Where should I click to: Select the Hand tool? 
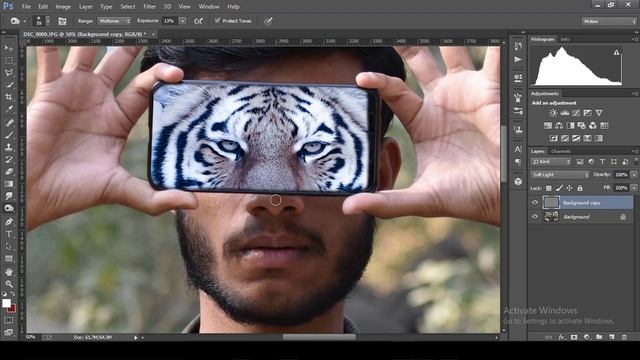9,272
